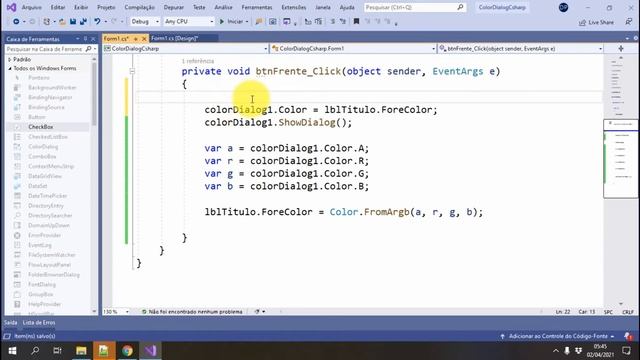Click the feedback icon beside Live Share
Viewport: 640px width, 360px height.
[x=629, y=22]
